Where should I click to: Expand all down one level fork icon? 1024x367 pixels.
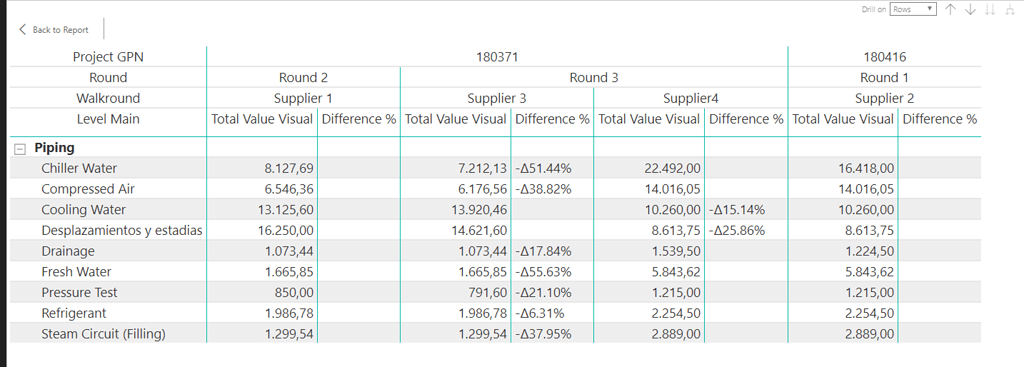[1010, 9]
